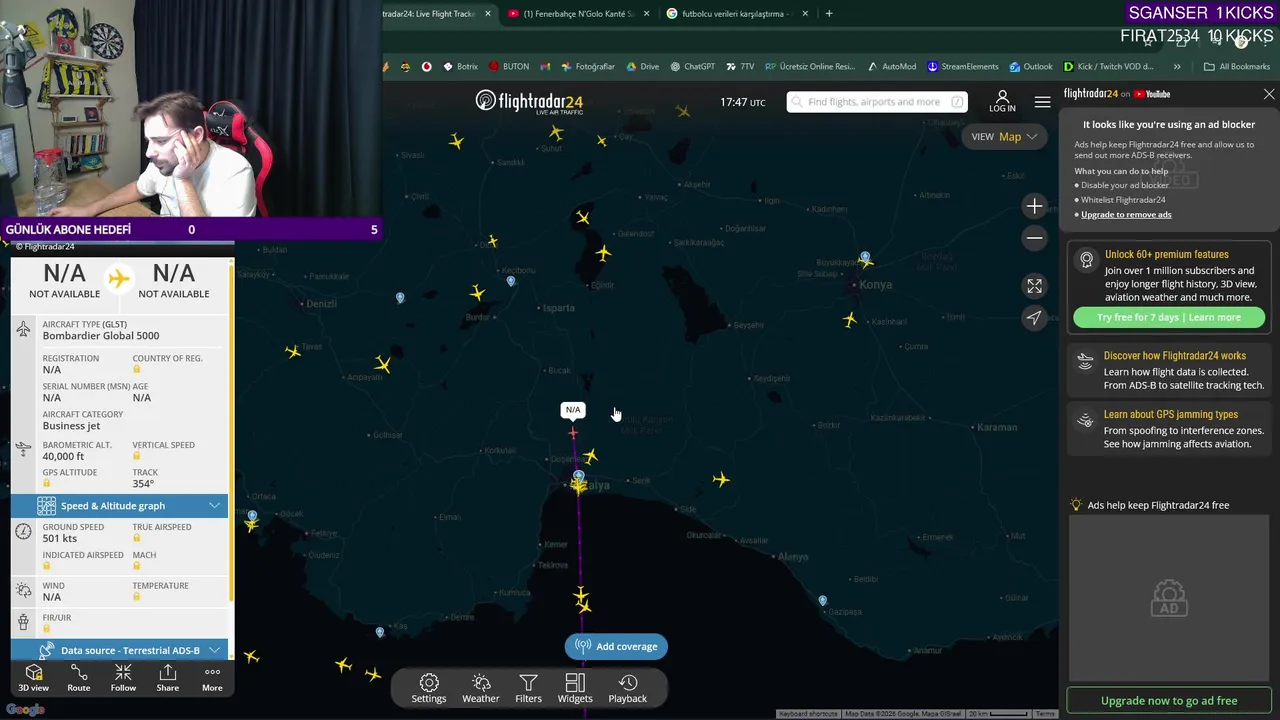
Task: Open the All Bookmarks folder
Action: click(x=1237, y=67)
